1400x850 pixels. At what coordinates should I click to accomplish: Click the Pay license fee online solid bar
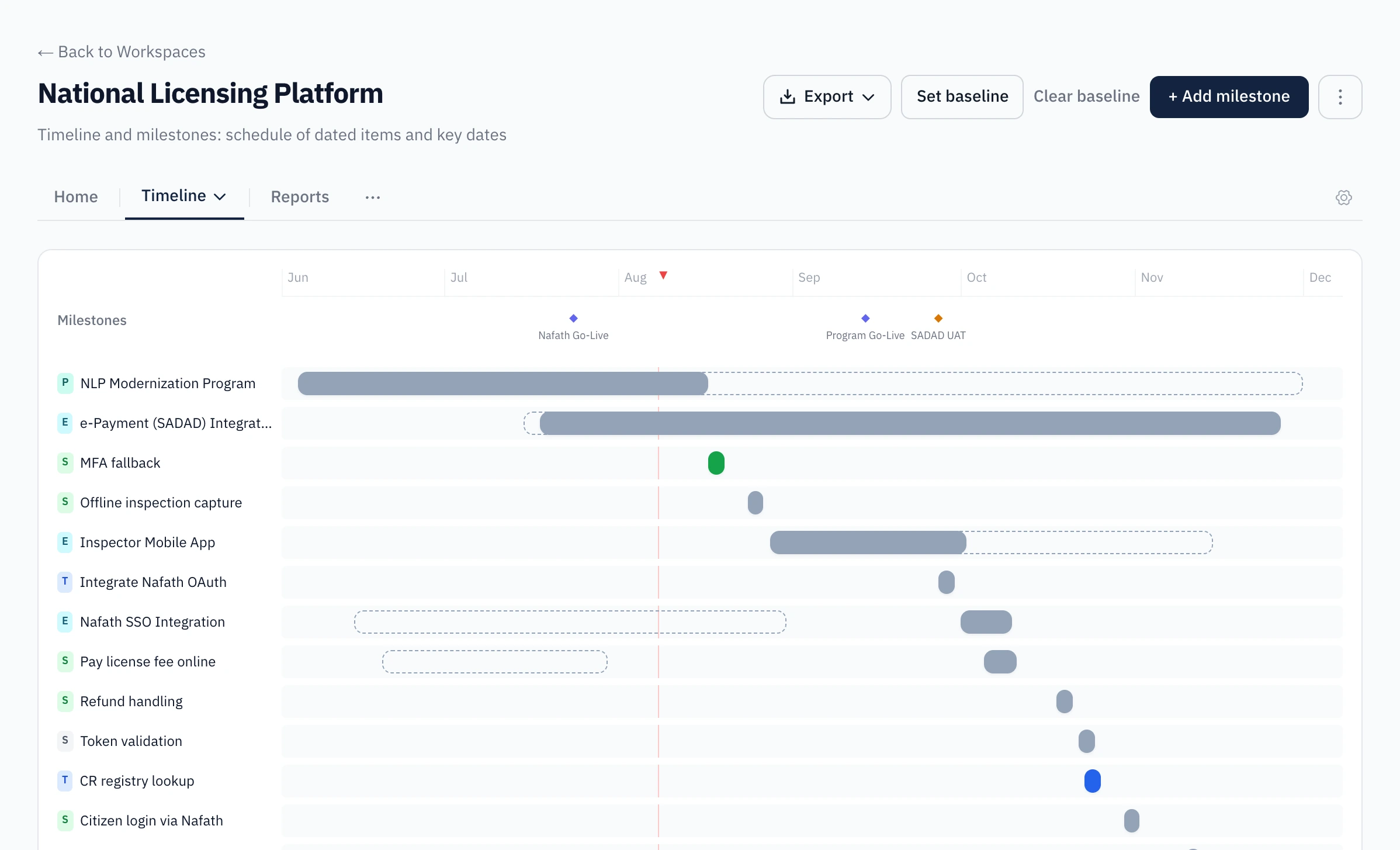tap(1000, 662)
